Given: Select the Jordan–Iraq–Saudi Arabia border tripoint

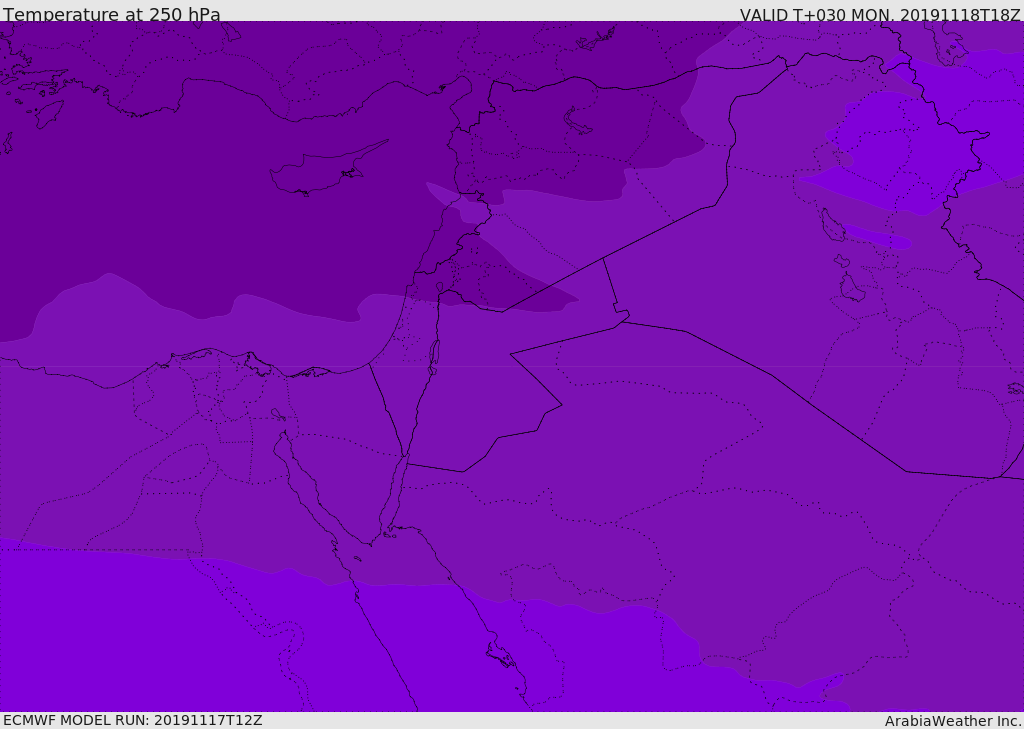Looking at the screenshot, I should coord(622,321).
